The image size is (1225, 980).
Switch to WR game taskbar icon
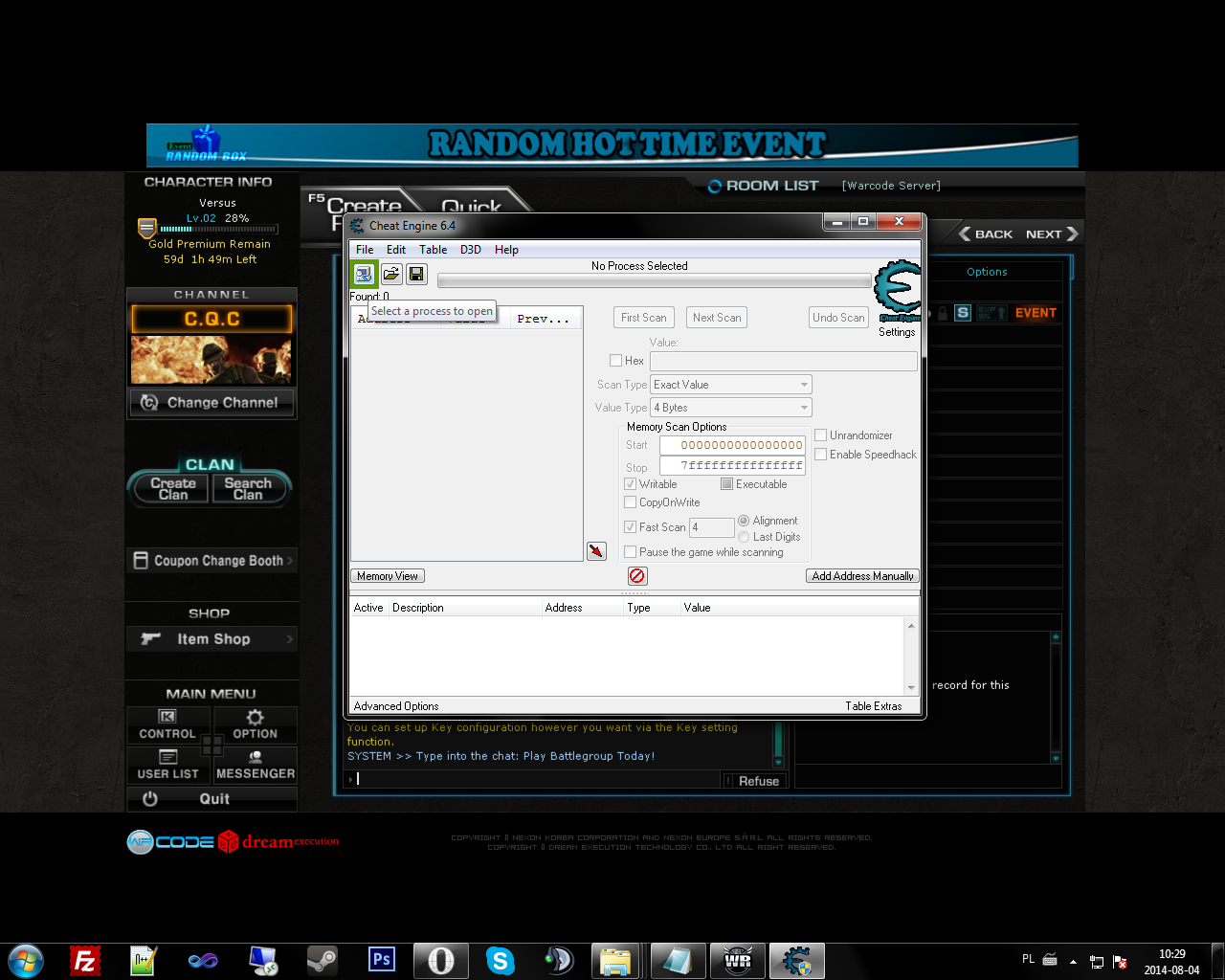[x=737, y=961]
